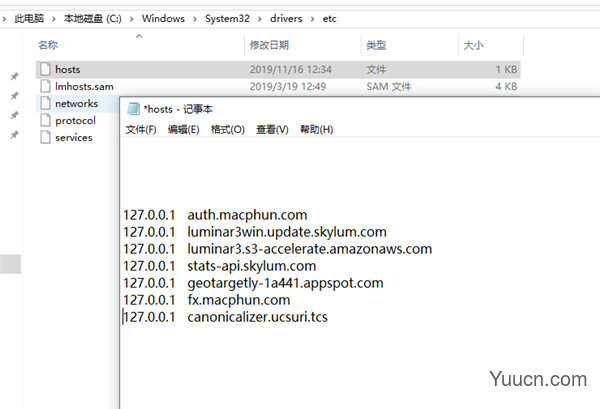Viewport: 600px width, 409px height.
Task: Open the 文件(F) menu in Notepad
Action: [x=141, y=130]
